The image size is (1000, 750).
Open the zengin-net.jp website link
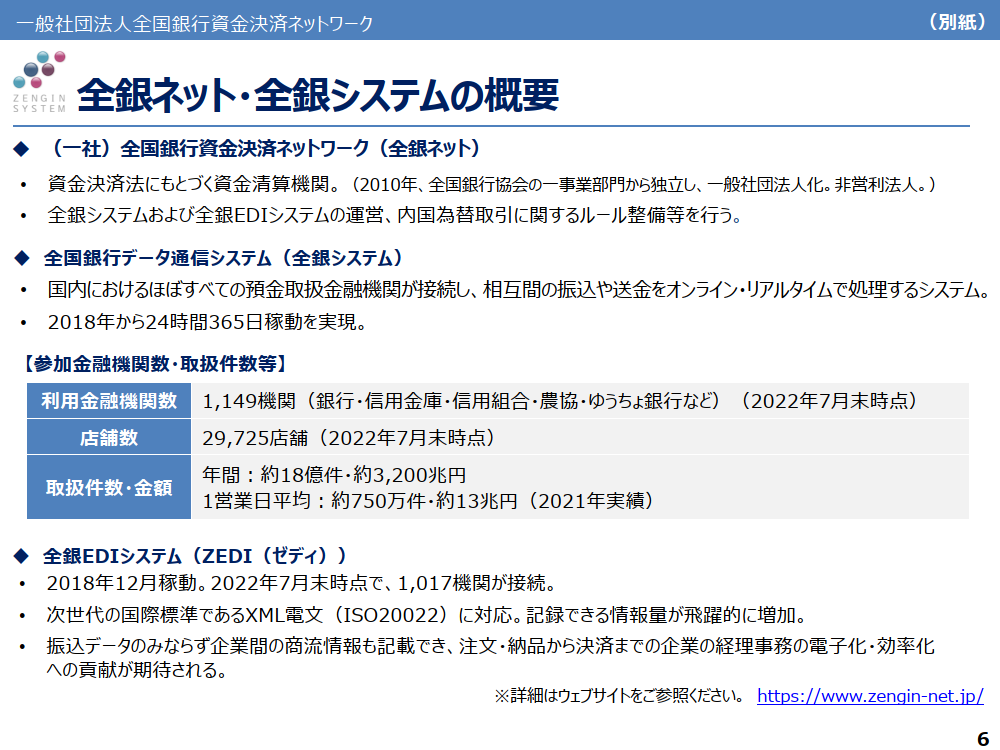[870, 695]
